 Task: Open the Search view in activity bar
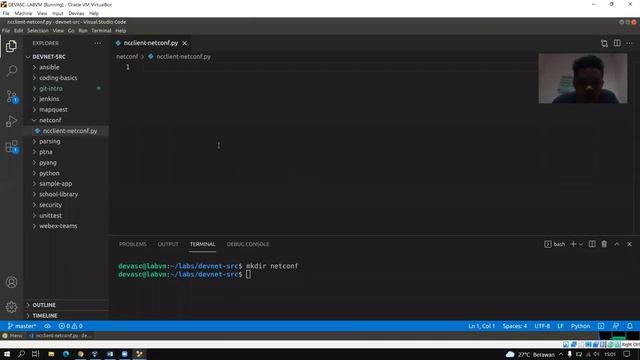point(11,71)
